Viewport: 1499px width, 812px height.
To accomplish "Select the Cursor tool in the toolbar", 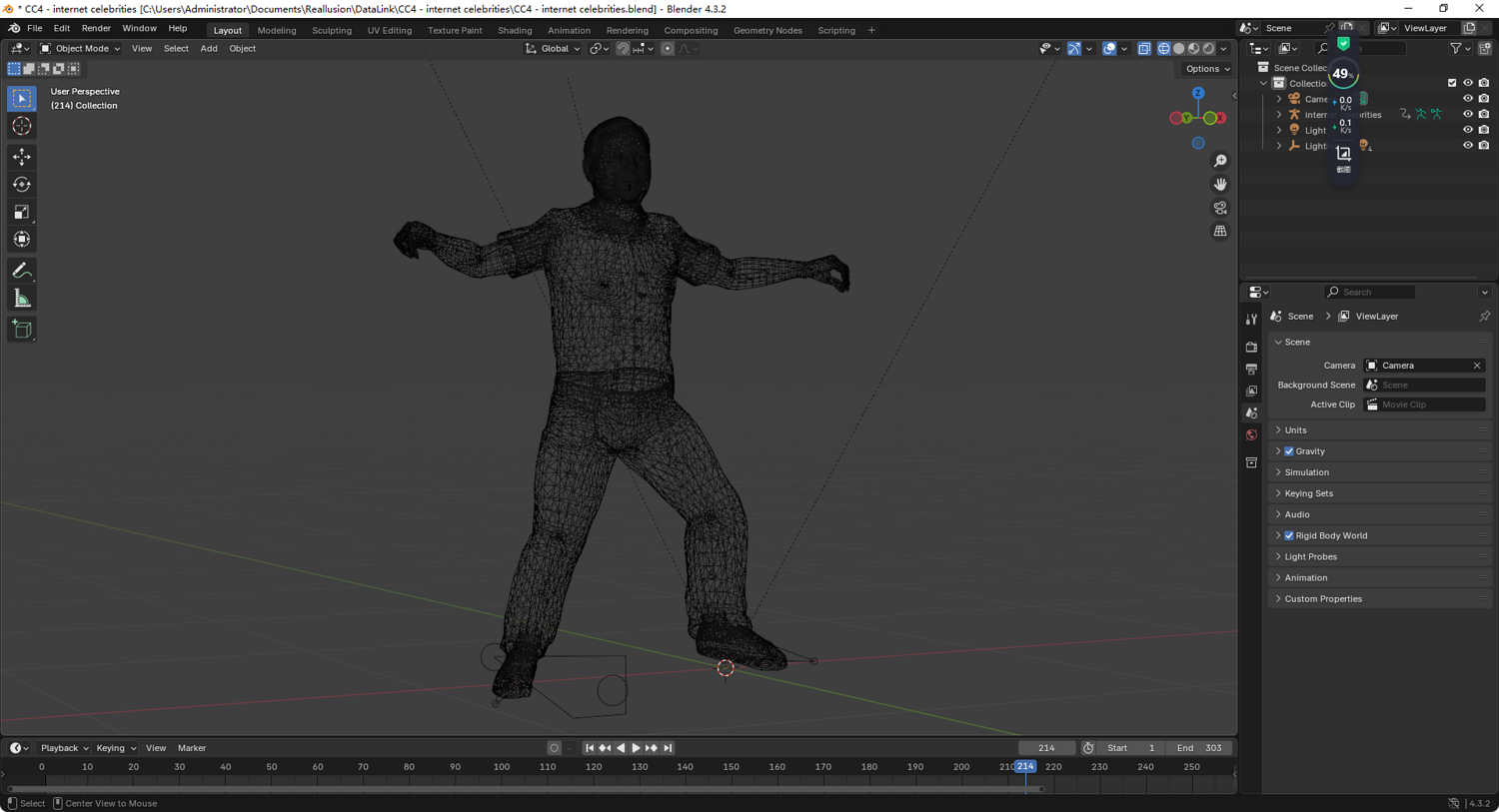I will 22,127.
